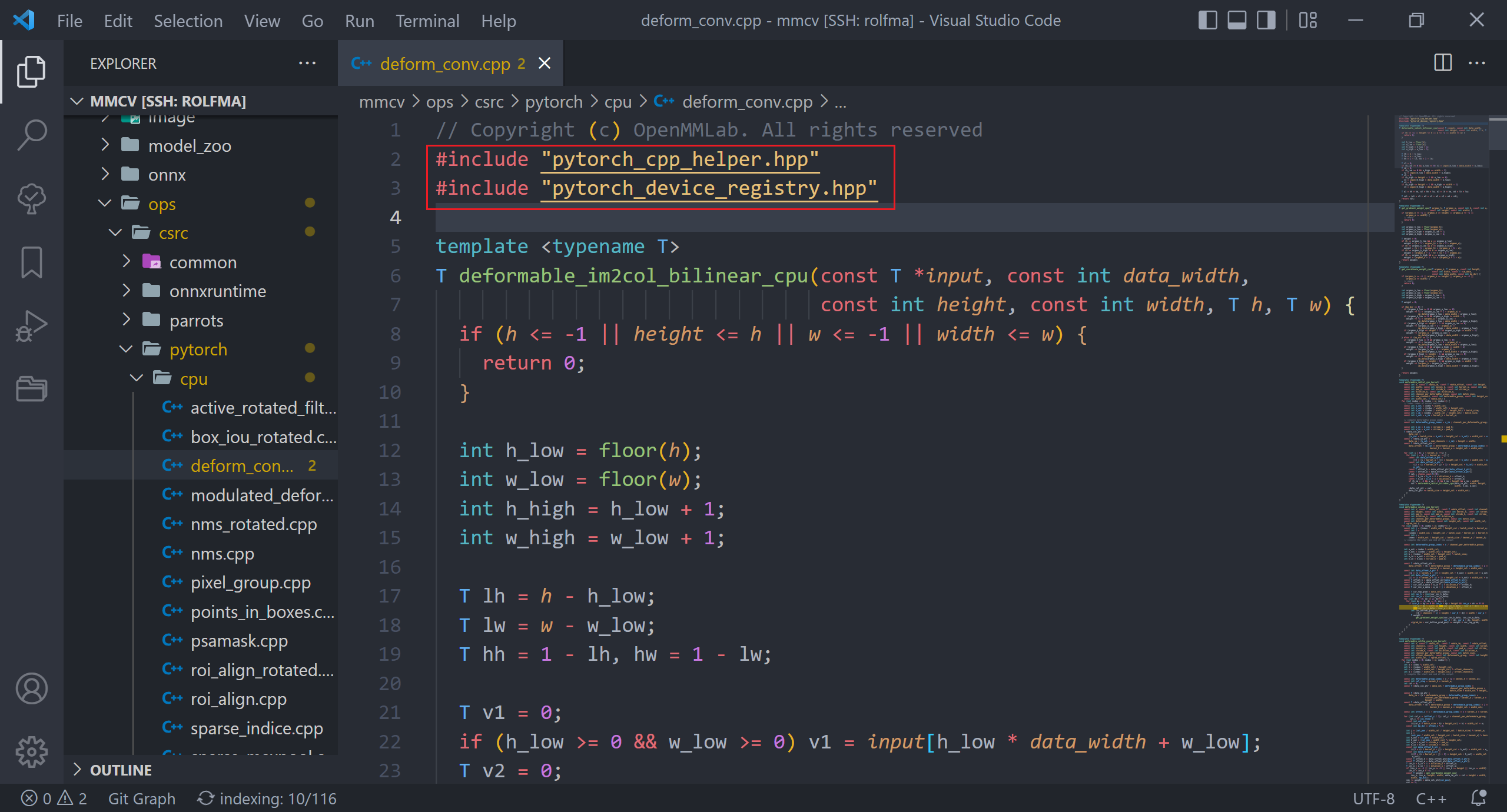Expand the model_zoo folder
The width and height of the screenshot is (1507, 812).
click(x=190, y=146)
